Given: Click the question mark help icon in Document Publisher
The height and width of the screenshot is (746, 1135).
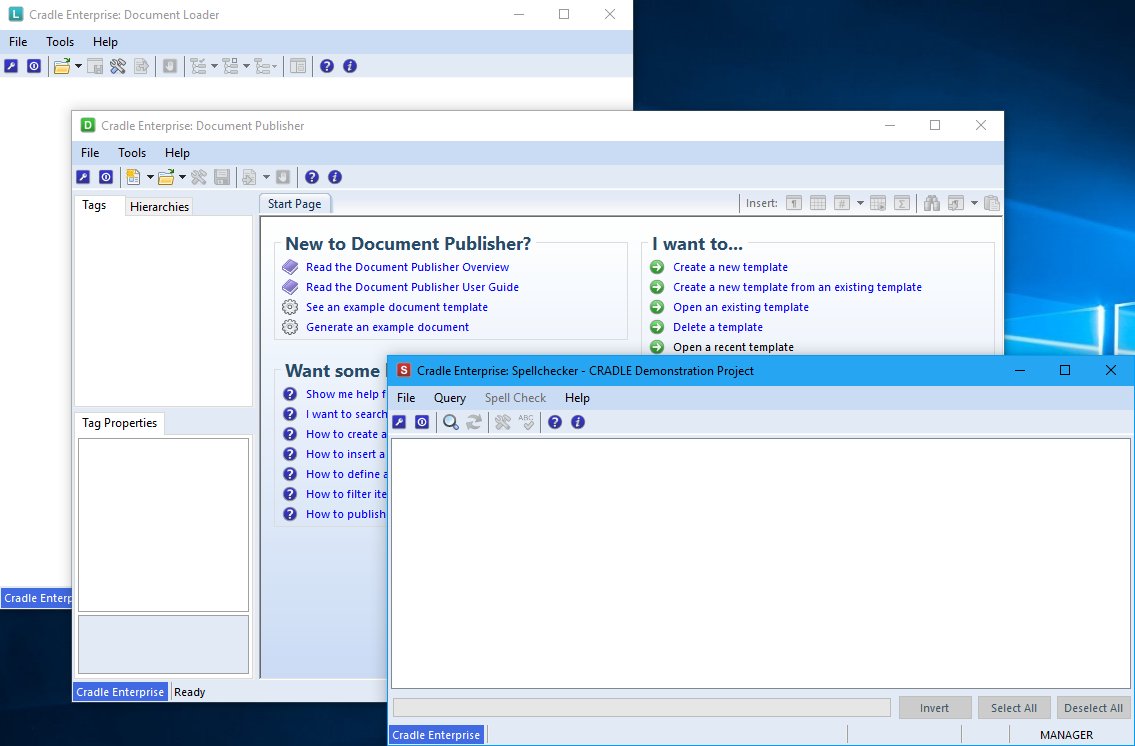Looking at the screenshot, I should pos(312,177).
